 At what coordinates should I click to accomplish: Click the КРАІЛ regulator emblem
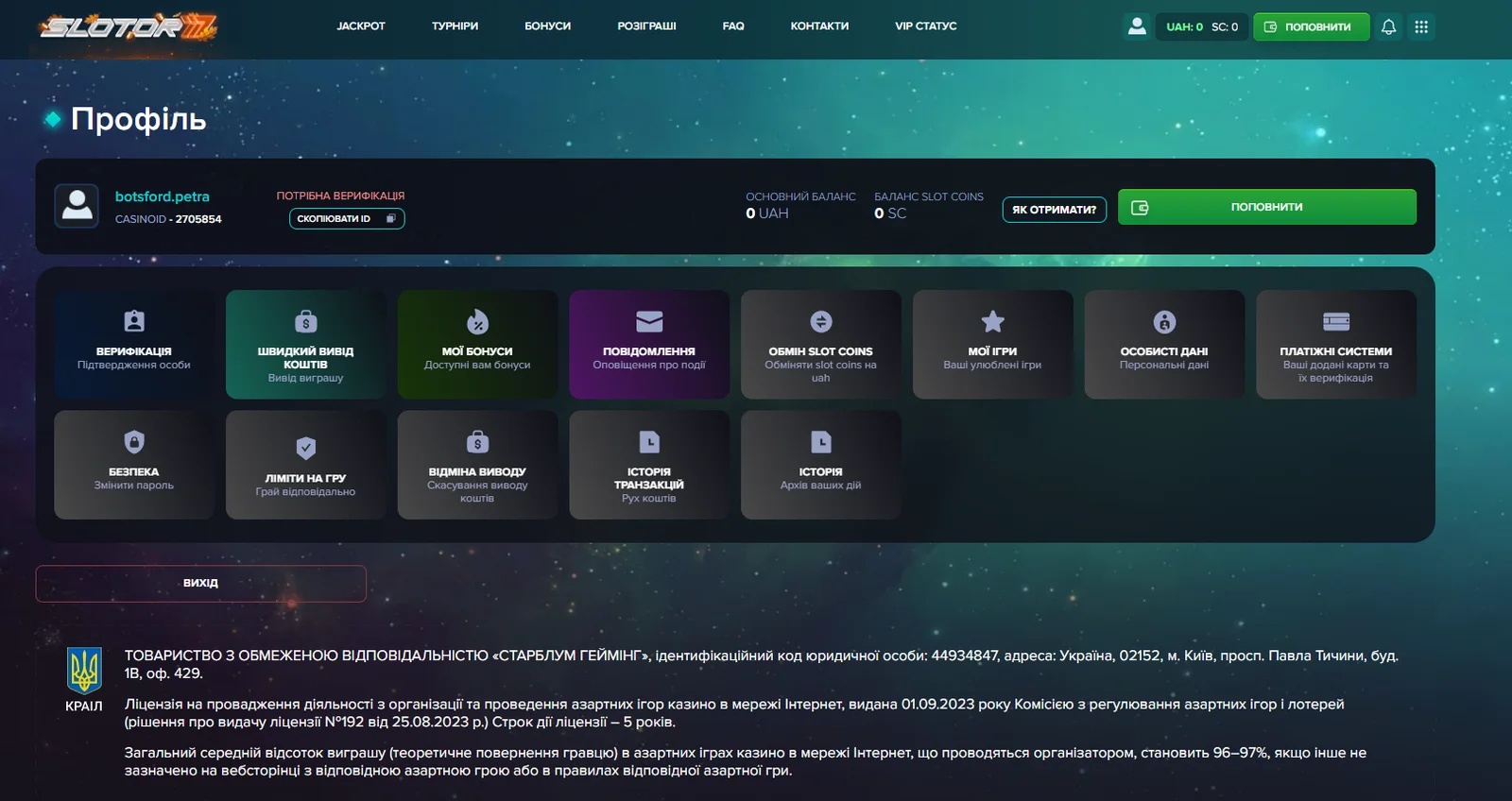click(84, 679)
